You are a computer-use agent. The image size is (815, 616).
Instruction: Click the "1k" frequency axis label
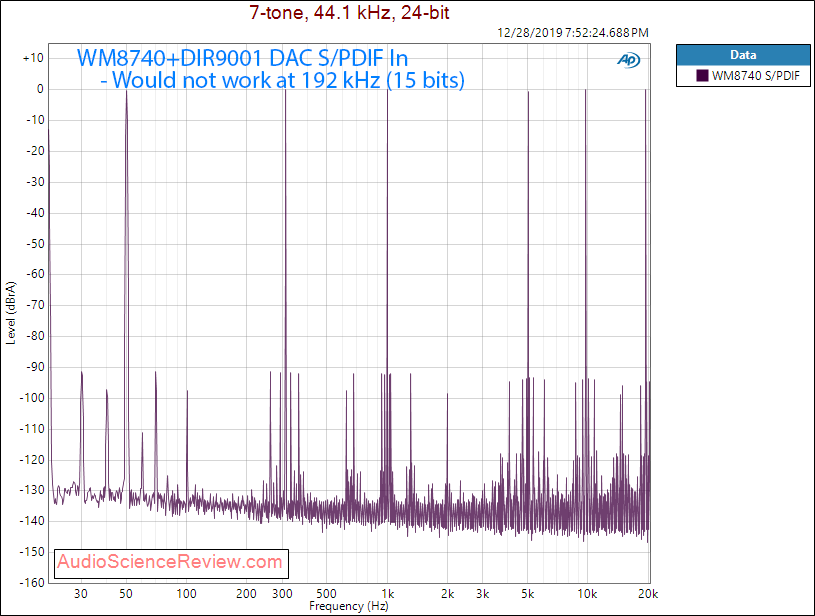coord(388,594)
